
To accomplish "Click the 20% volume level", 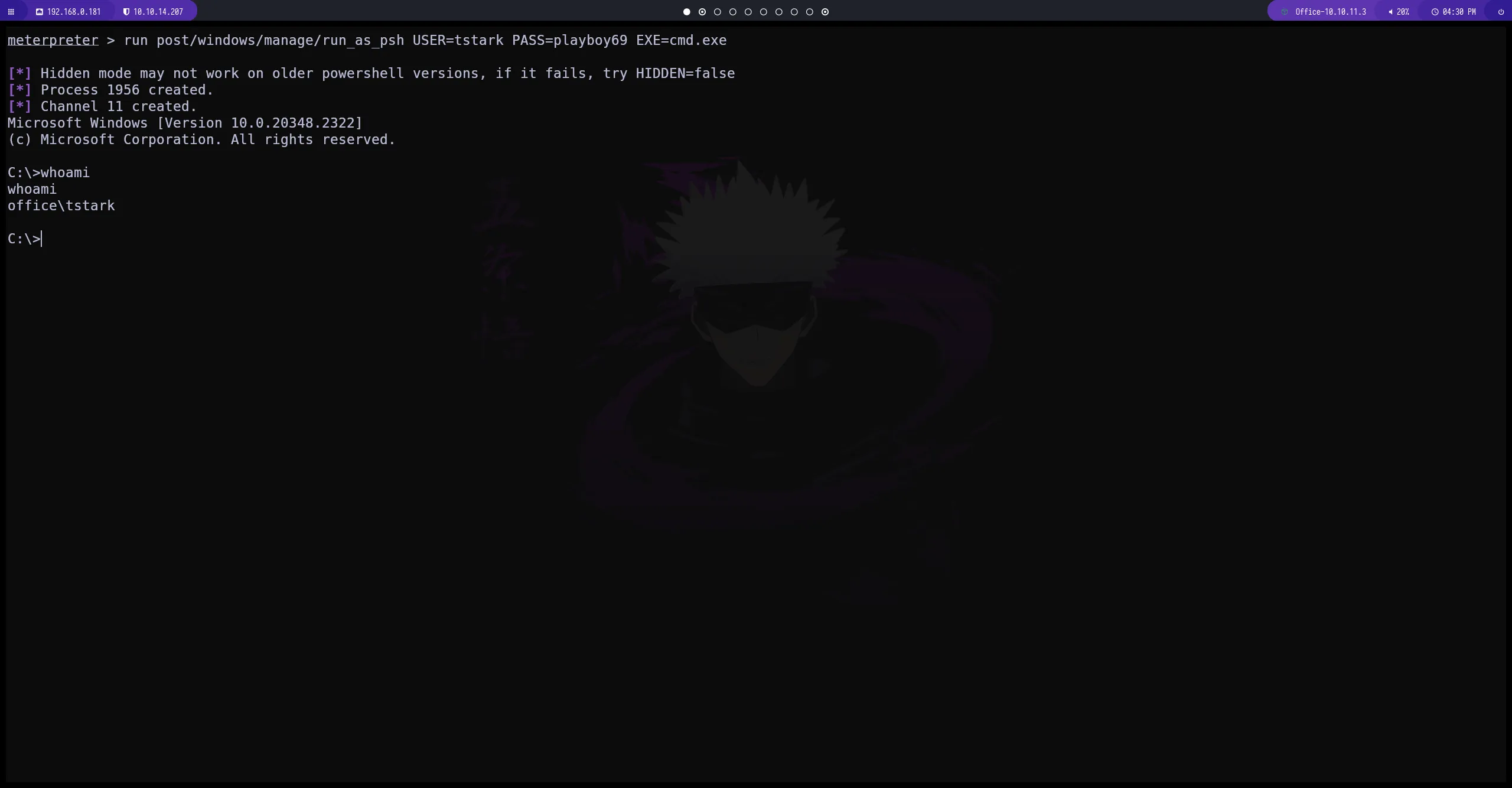I will 1403,12.
